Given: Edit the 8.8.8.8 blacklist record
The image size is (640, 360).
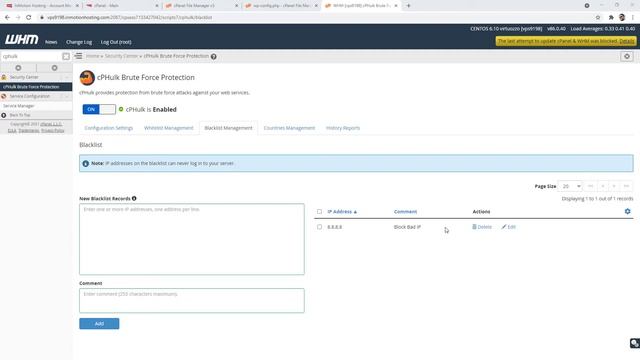Looking at the screenshot, I should [x=509, y=227].
